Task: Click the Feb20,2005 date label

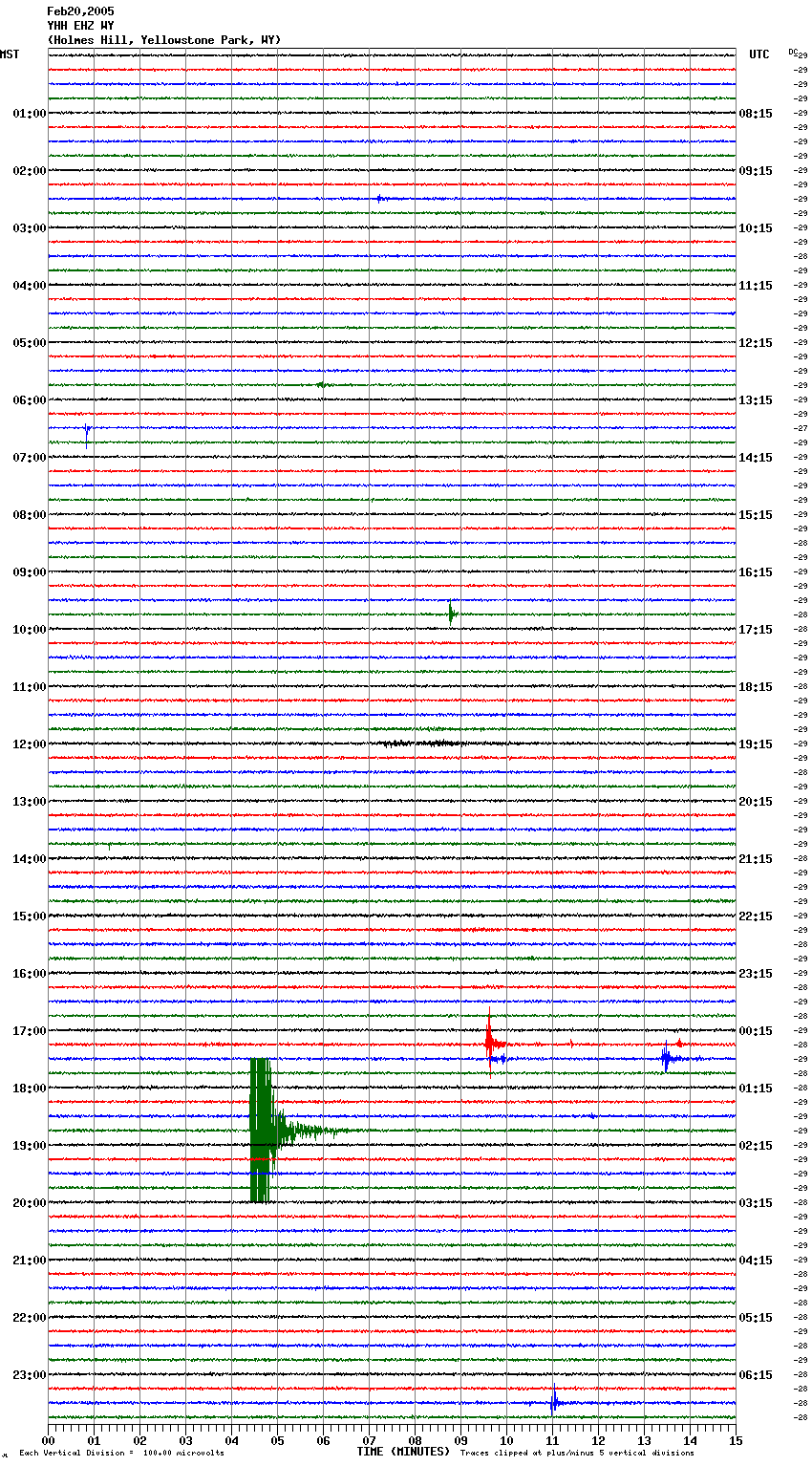Action: point(80,11)
